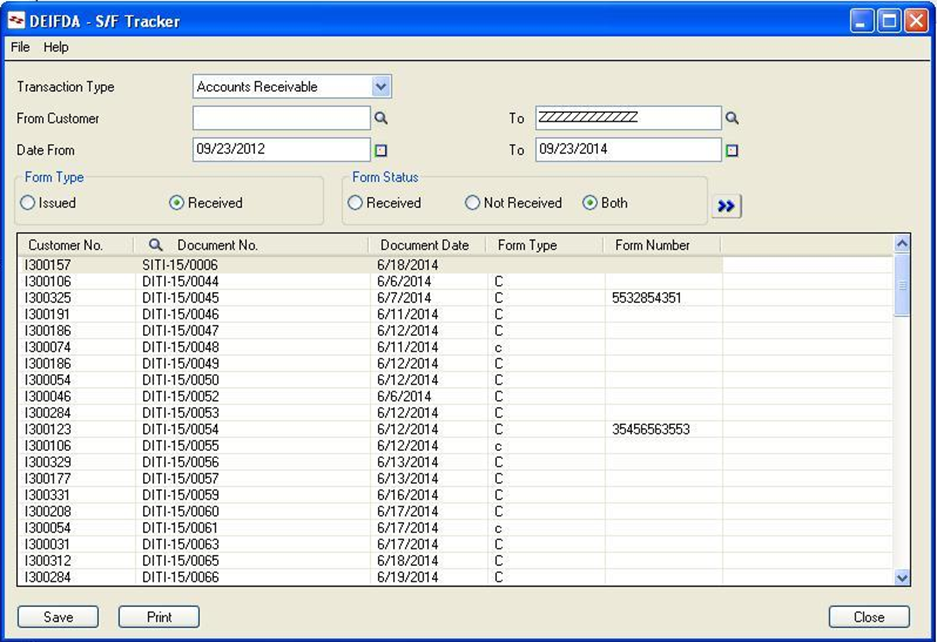Select document DITI-15/0053
The height and width of the screenshot is (642, 937).
tap(180, 412)
